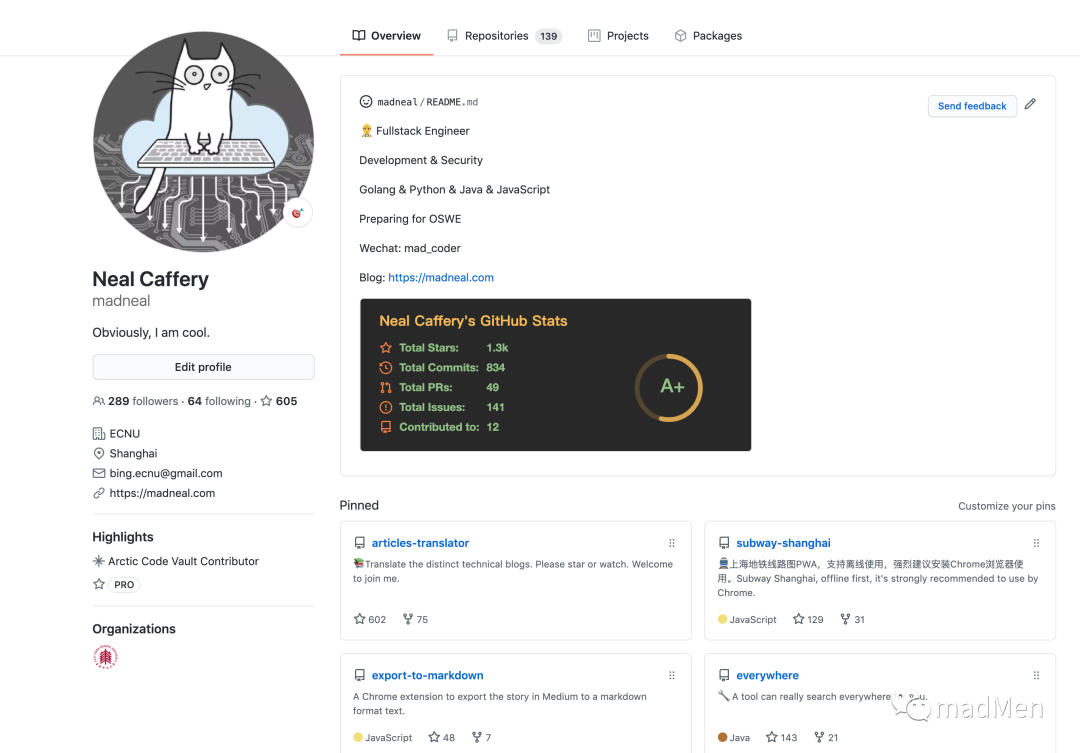1080x753 pixels.
Task: Click the 31 forks count on subway-shanghai
Action: 853,619
